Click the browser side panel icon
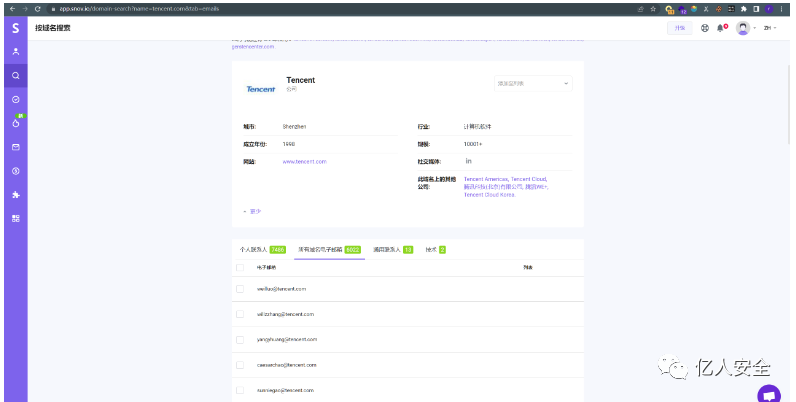The width and height of the screenshot is (796, 402). click(756, 9)
